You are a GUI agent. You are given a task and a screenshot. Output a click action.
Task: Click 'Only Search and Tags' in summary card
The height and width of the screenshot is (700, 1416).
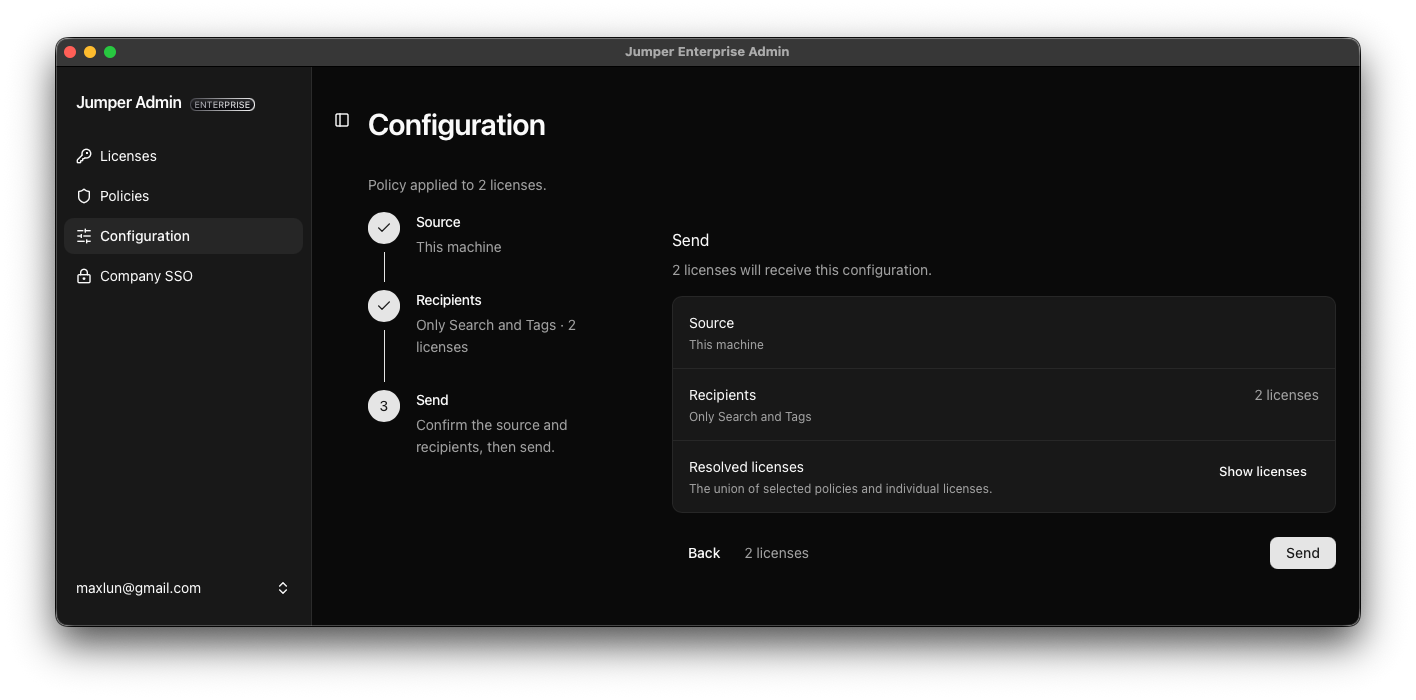[750, 417]
